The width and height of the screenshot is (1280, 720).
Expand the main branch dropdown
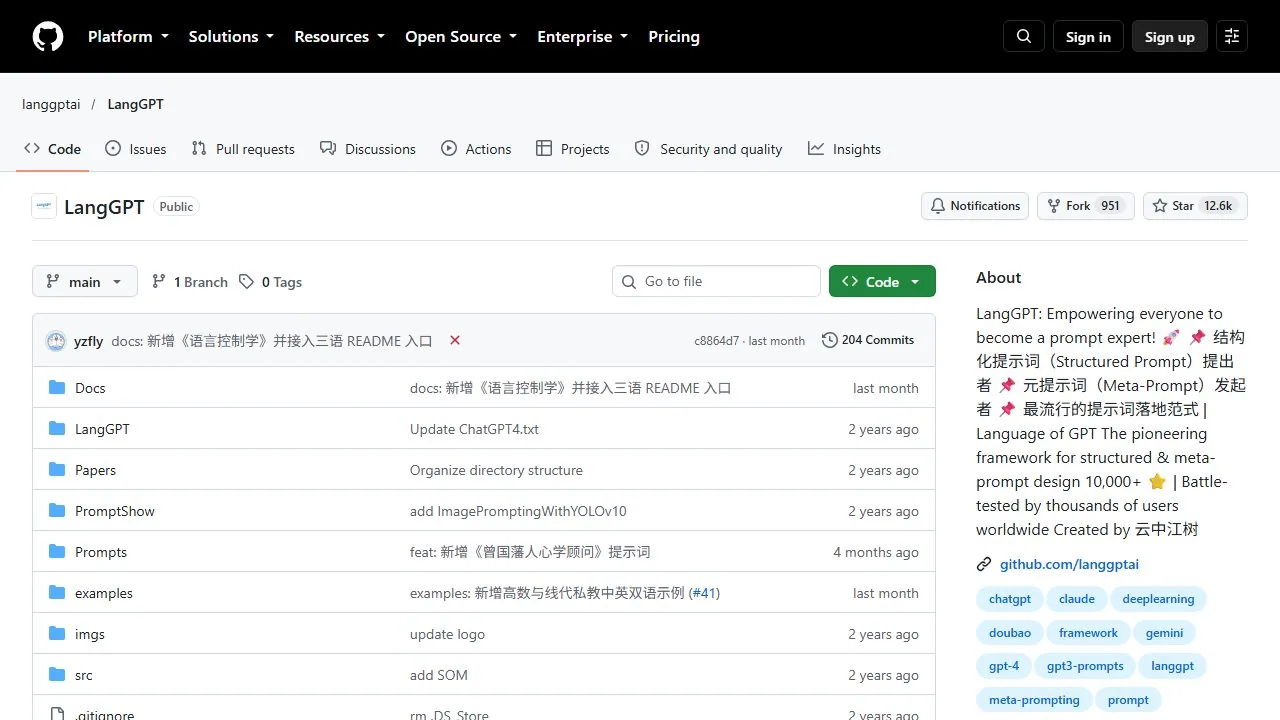84,282
